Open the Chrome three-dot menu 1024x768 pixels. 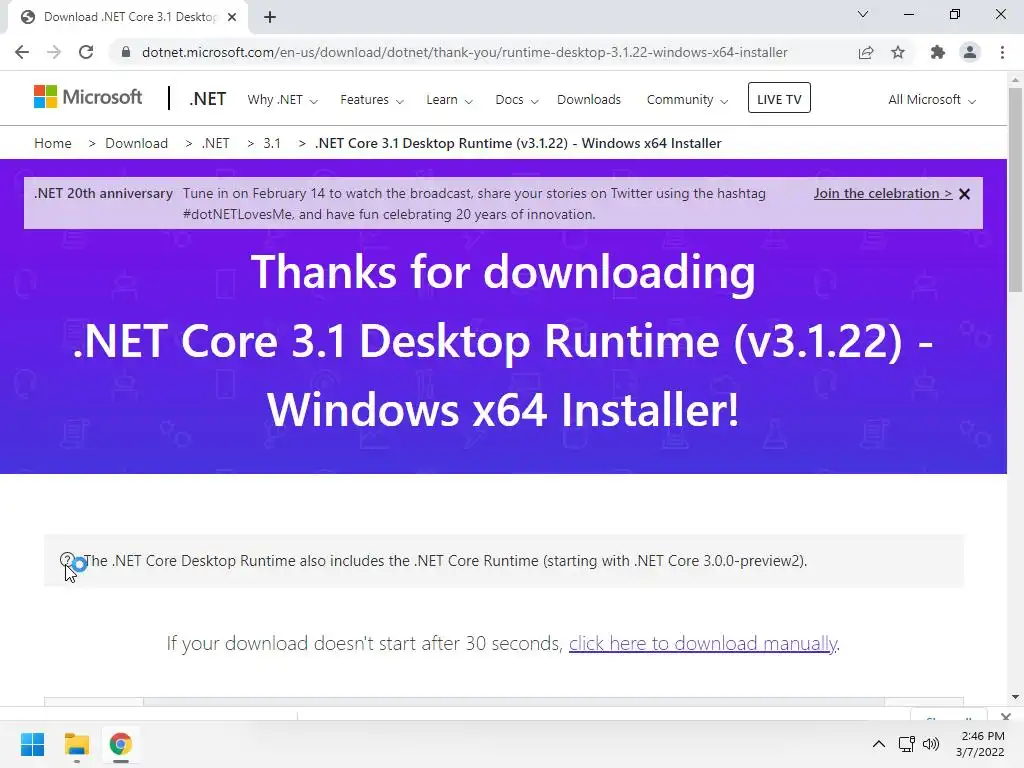[x=1002, y=52]
